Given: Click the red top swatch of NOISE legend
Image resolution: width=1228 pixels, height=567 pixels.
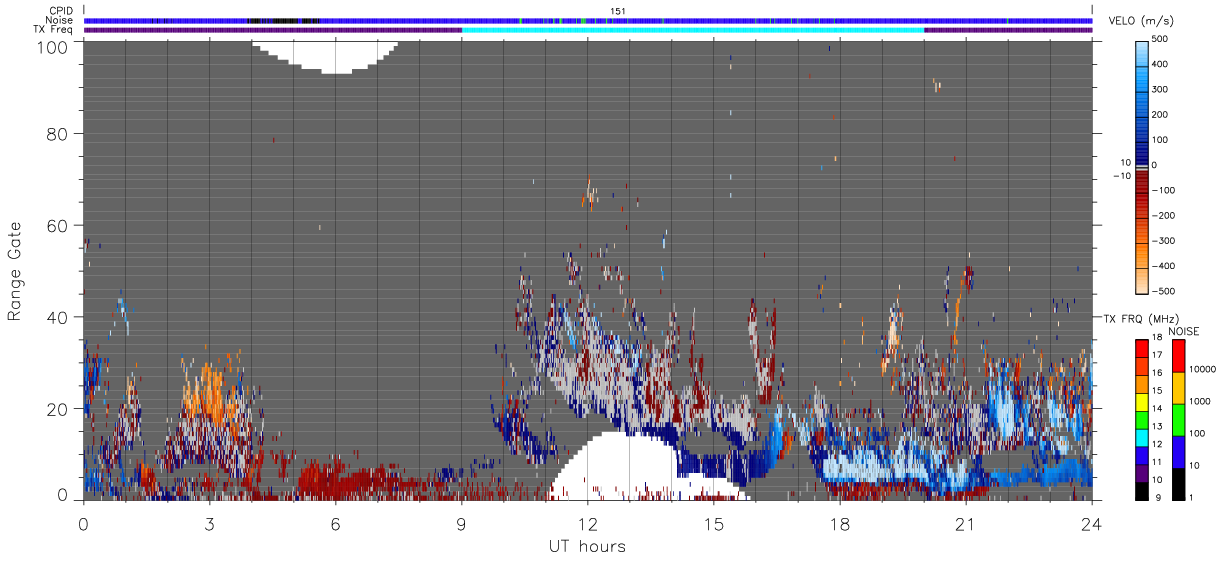Looking at the screenshot, I should pos(1179,356).
